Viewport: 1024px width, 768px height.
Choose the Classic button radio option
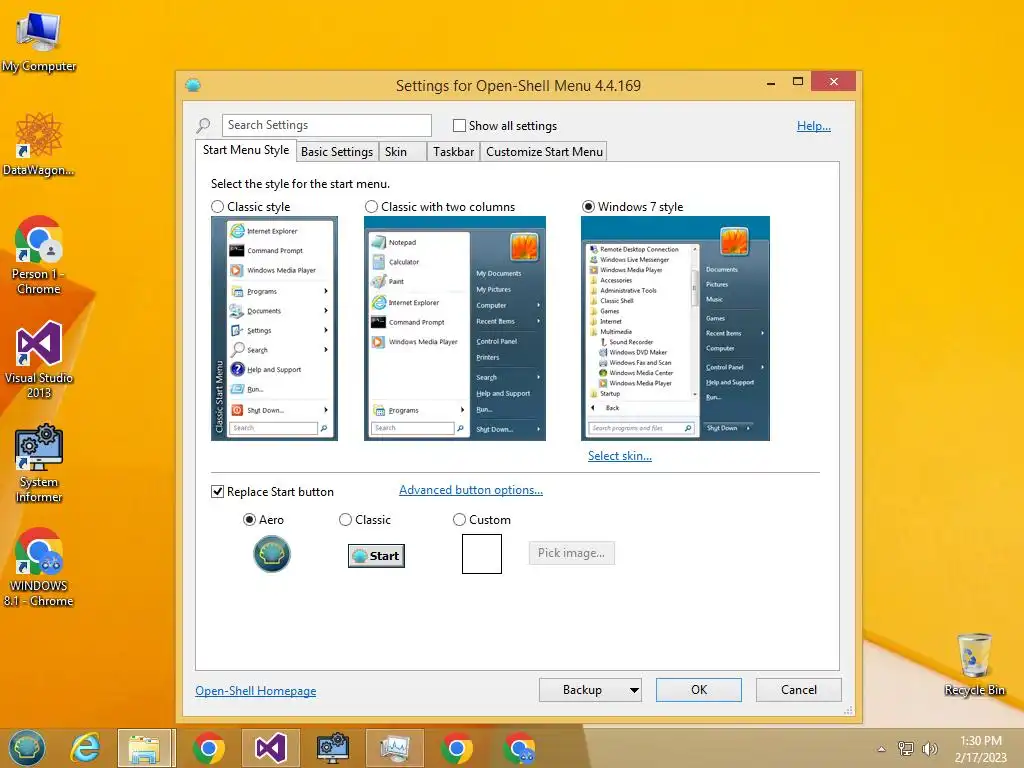[345, 520]
